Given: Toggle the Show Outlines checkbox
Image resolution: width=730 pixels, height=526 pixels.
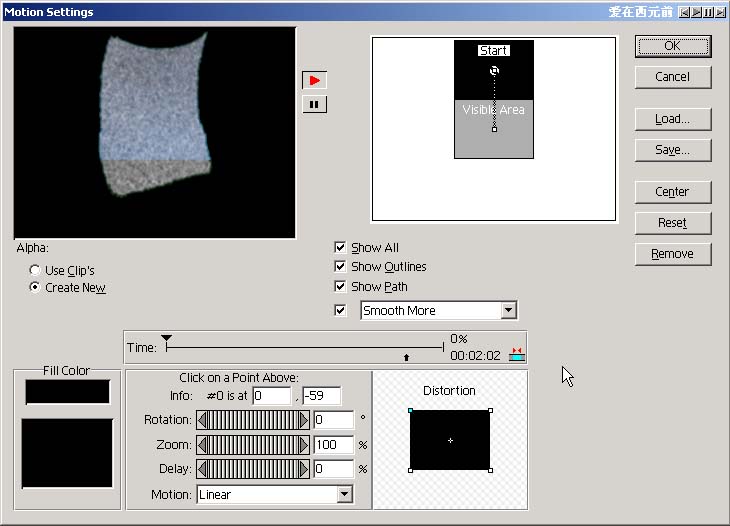Looking at the screenshot, I should [340, 266].
